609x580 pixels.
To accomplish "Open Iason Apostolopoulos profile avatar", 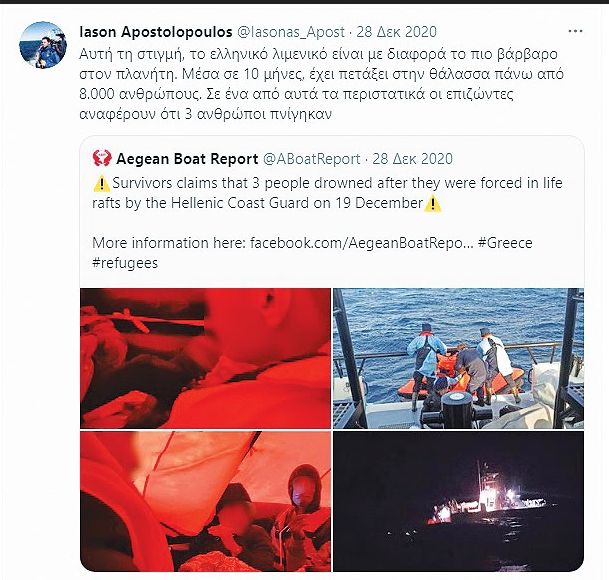I will [x=43, y=45].
